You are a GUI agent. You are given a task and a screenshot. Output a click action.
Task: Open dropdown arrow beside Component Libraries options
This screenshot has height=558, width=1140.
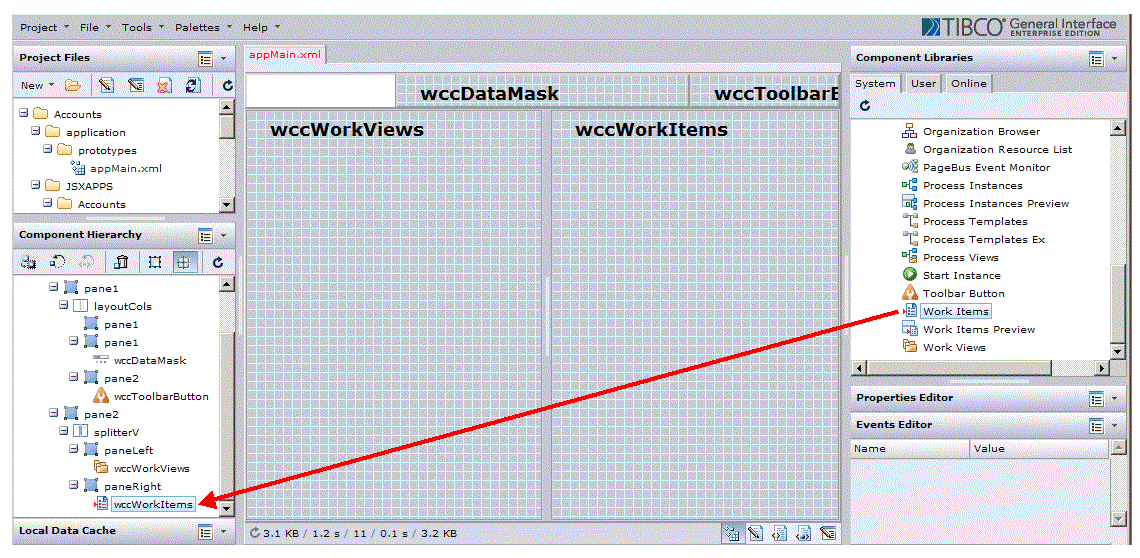(1115, 58)
